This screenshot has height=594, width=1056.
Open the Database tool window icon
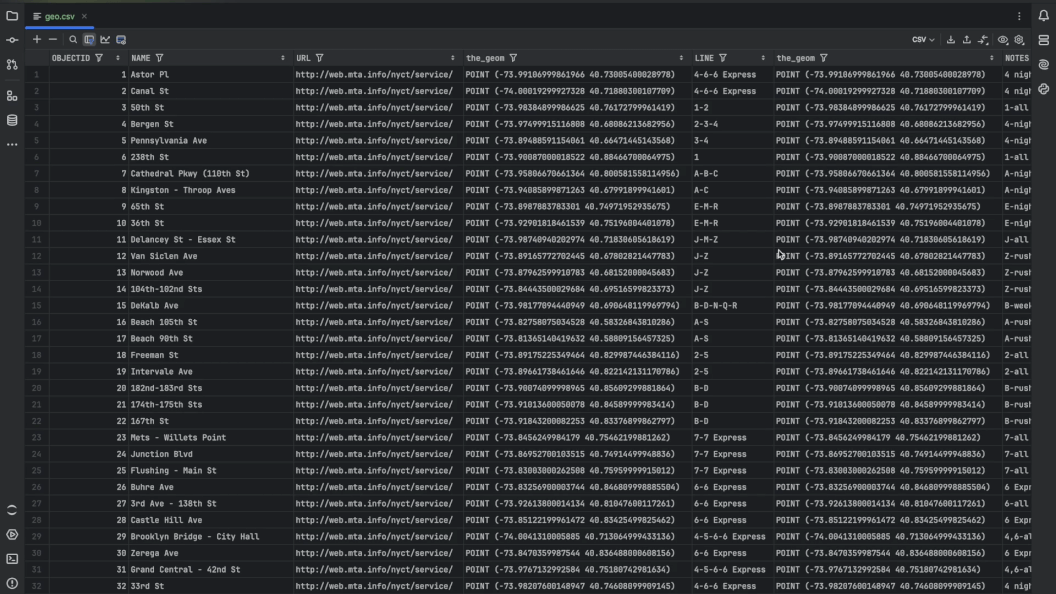coord(12,120)
